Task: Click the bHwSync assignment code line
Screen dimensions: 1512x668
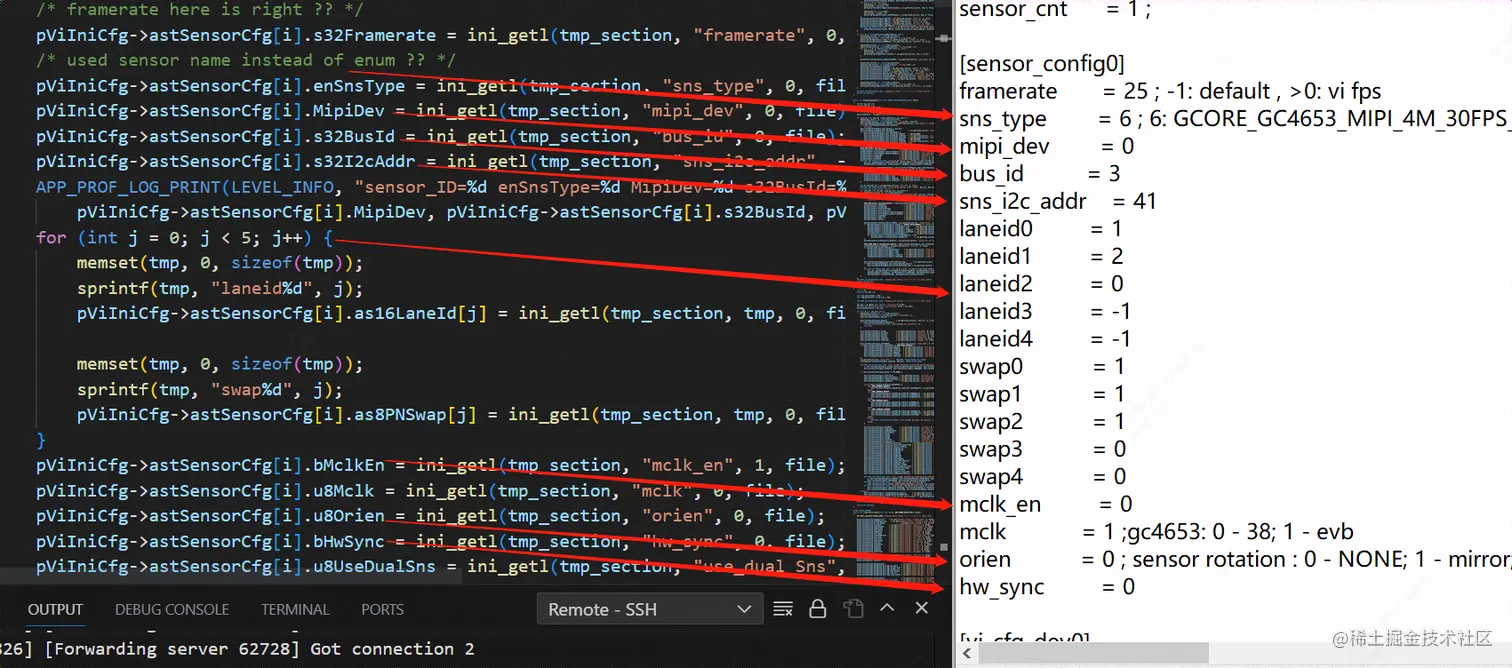Action: tap(441, 541)
